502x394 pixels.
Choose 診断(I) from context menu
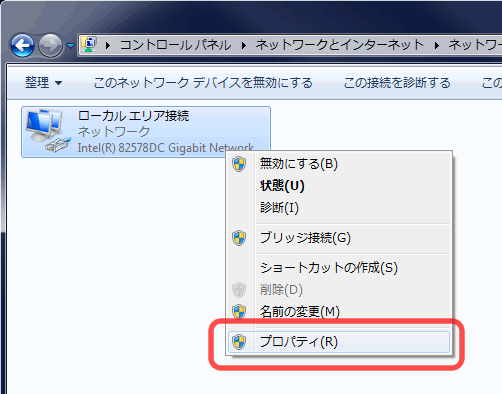(339, 208)
